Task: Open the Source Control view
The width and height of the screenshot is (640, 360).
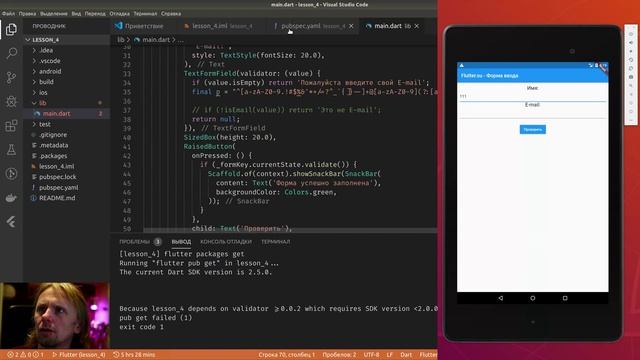Action: (x=11, y=77)
